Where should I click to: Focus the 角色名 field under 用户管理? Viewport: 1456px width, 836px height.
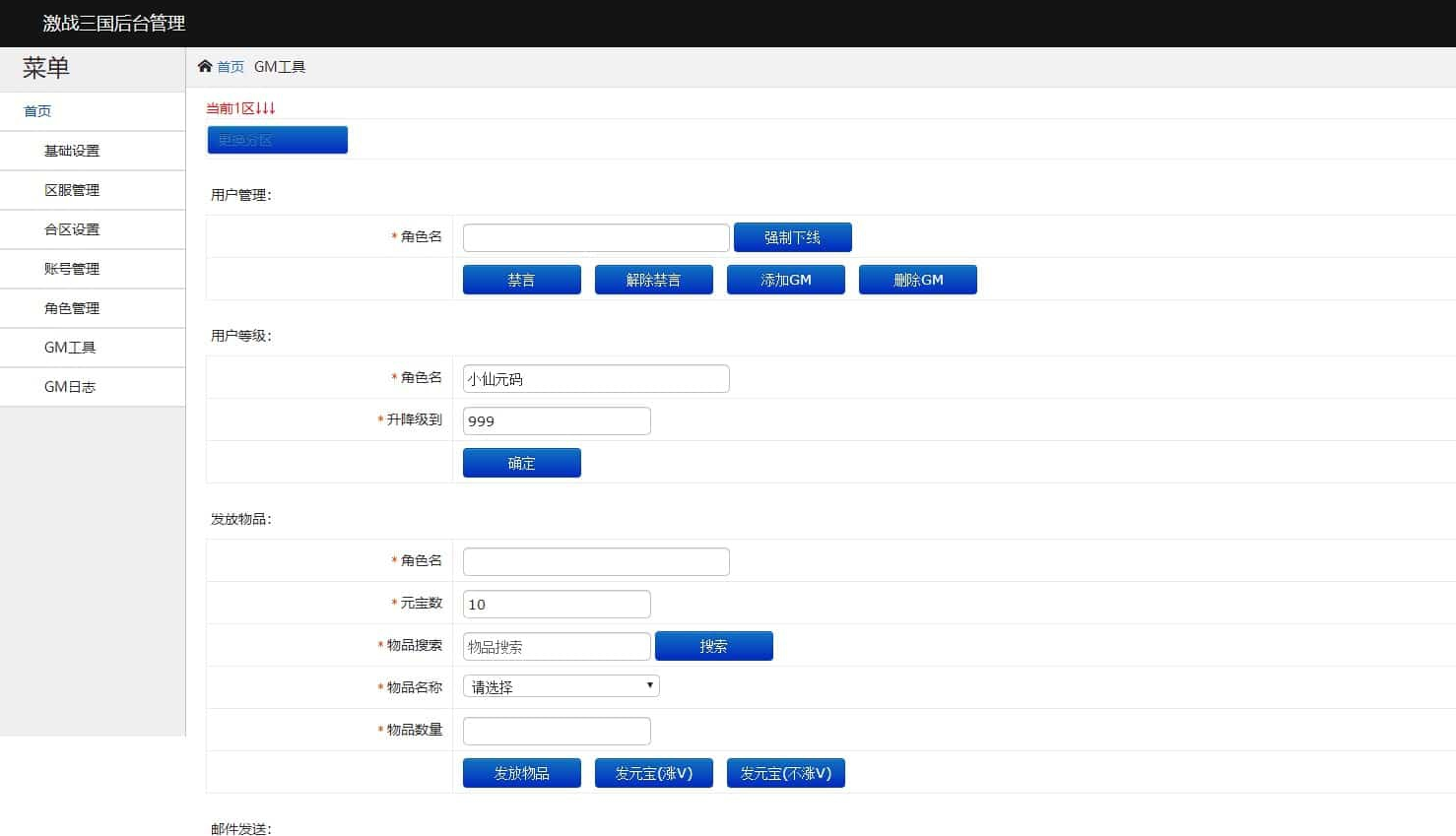596,237
